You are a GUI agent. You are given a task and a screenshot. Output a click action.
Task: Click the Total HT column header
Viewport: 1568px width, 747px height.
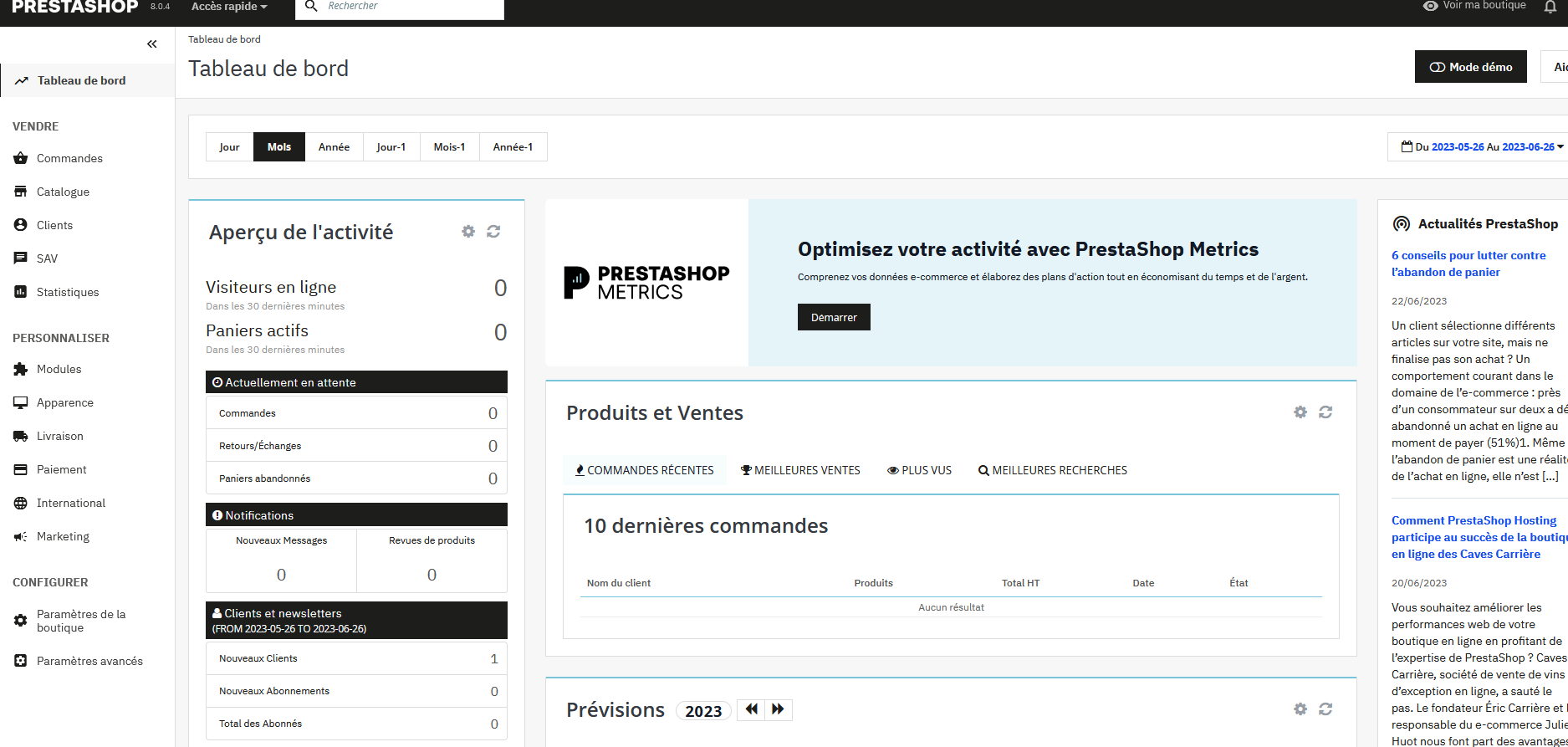click(x=1020, y=583)
